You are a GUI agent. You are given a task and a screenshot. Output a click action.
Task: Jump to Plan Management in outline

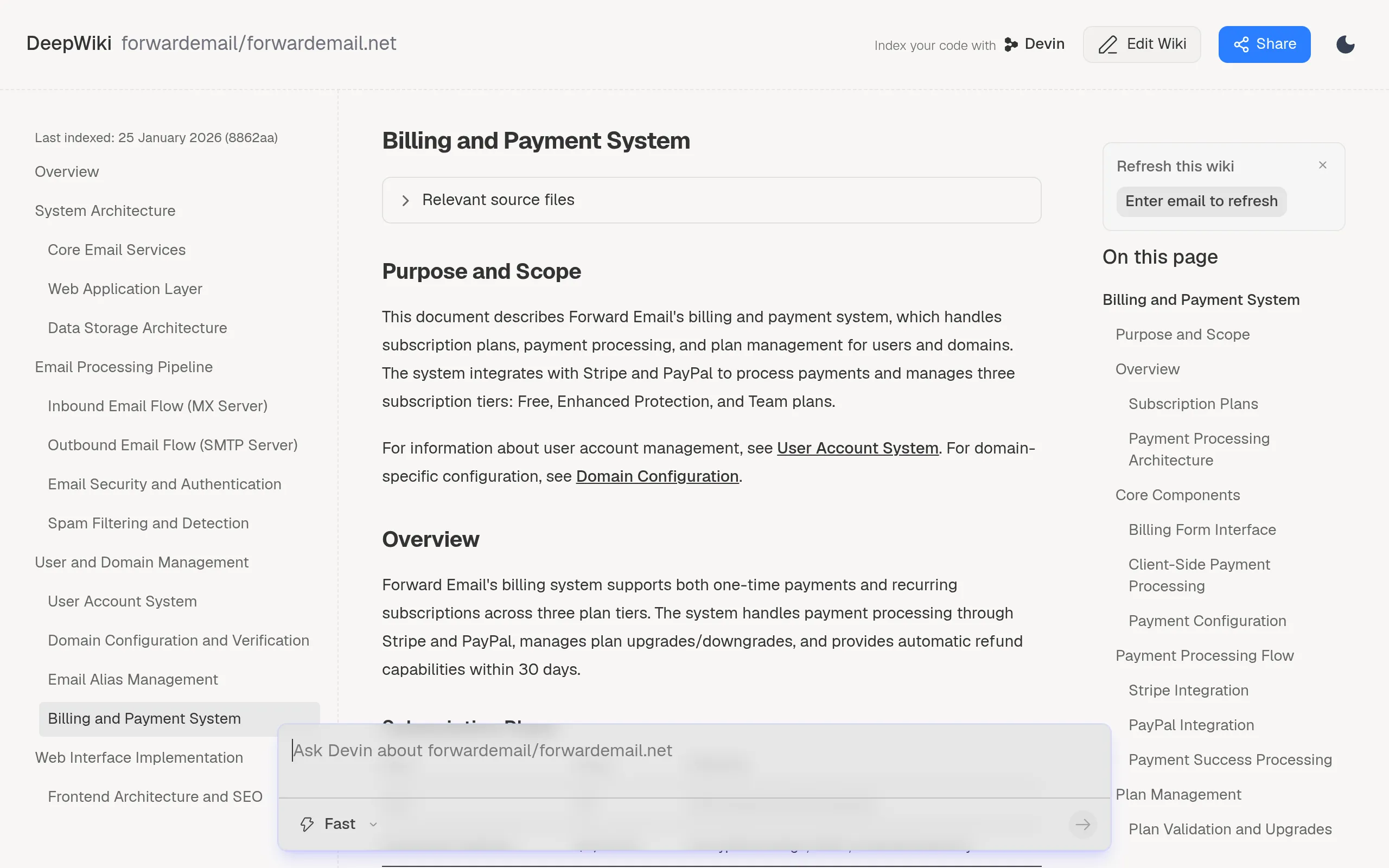[x=1178, y=795]
